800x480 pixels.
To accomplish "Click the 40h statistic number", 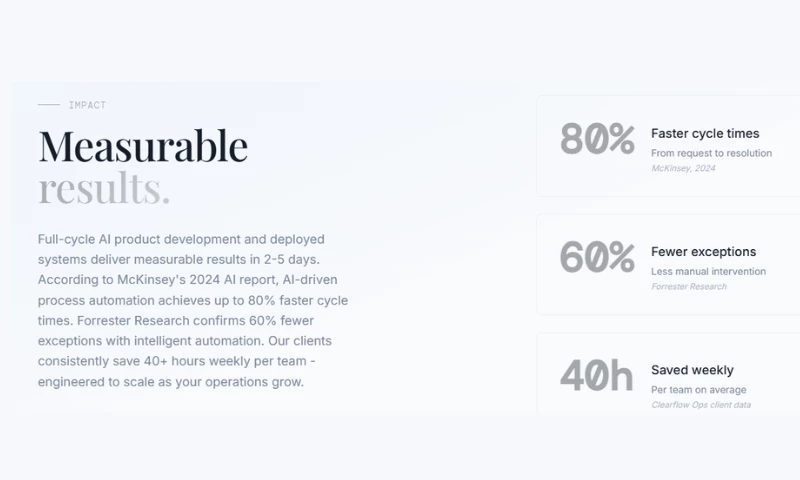I will pyautogui.click(x=596, y=376).
